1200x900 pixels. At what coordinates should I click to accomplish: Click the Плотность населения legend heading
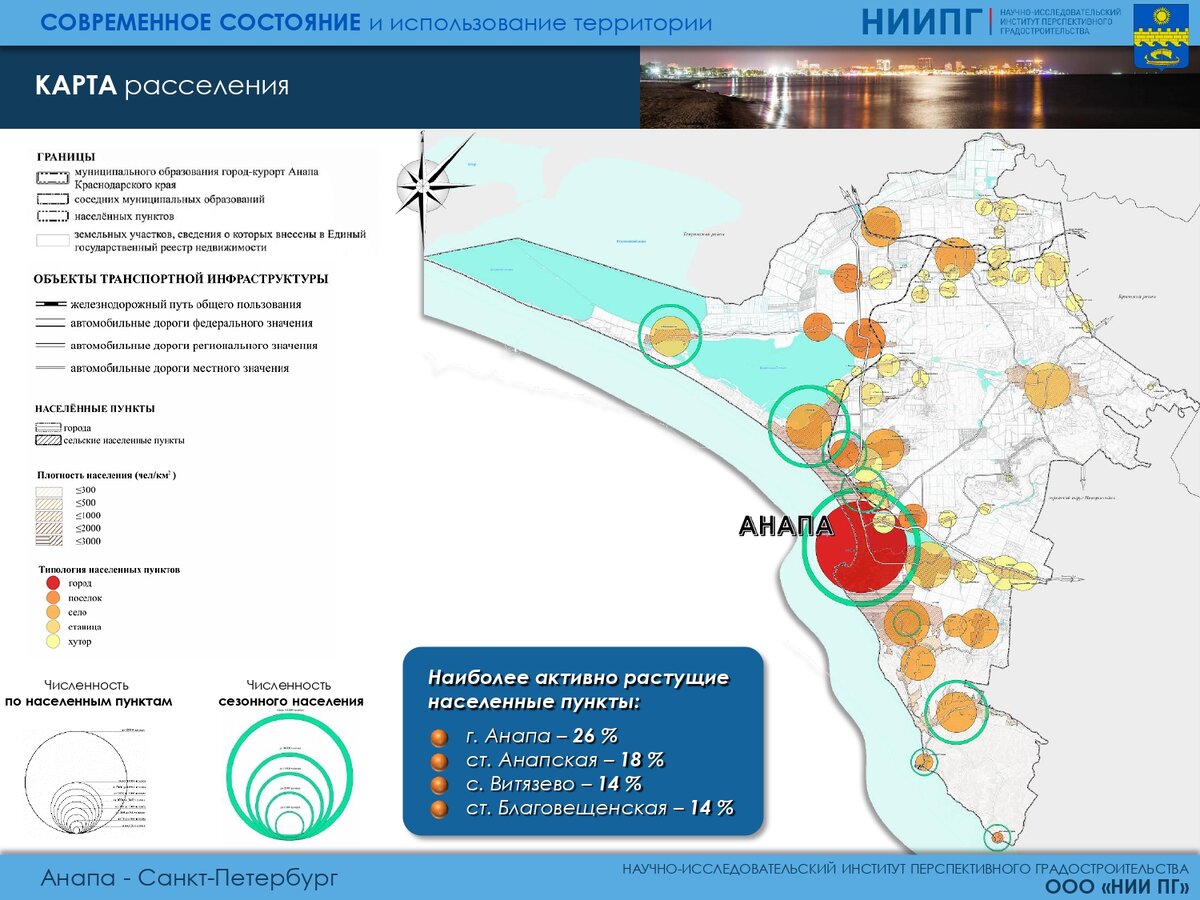click(107, 475)
